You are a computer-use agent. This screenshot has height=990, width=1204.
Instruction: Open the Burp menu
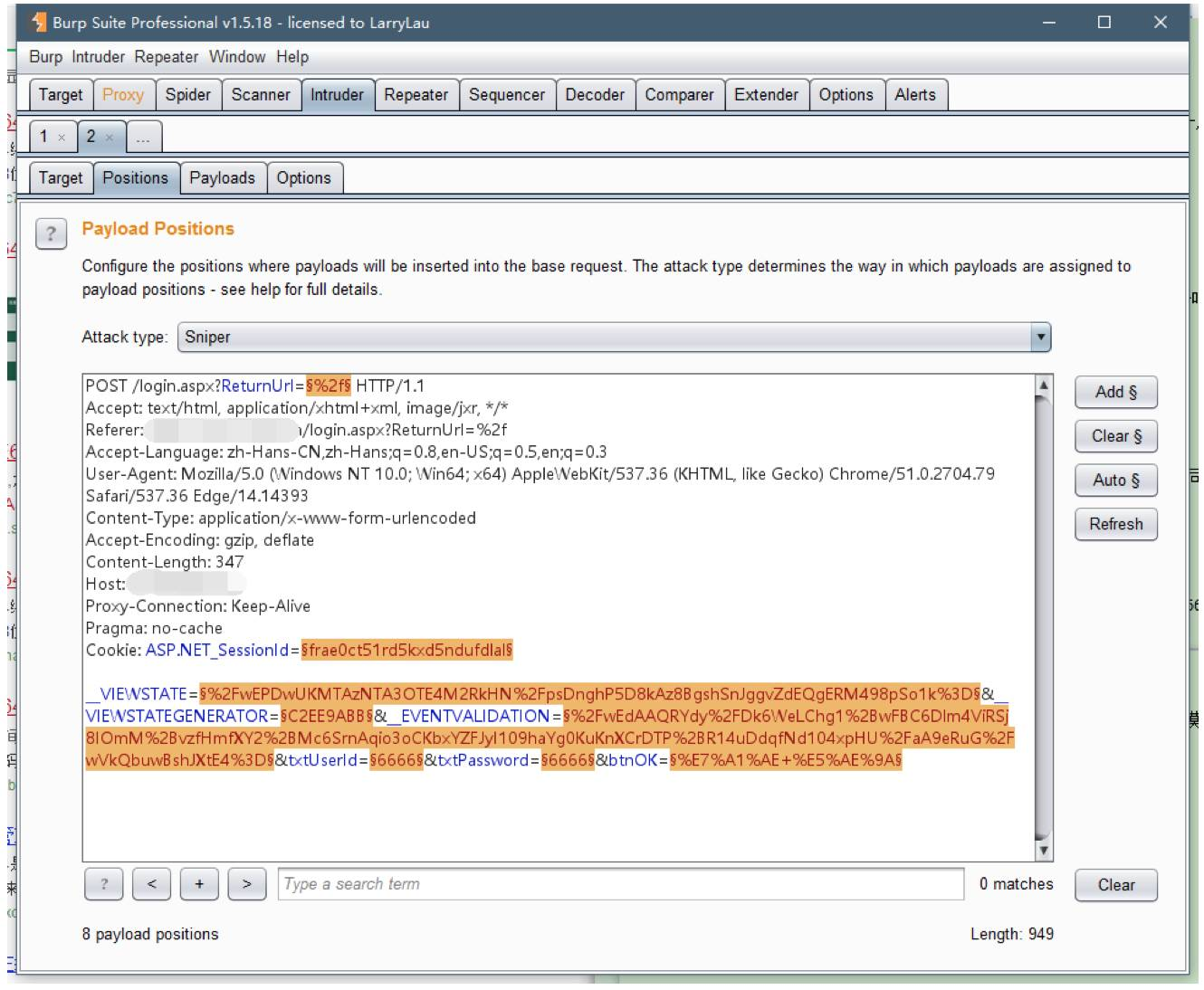click(x=45, y=57)
